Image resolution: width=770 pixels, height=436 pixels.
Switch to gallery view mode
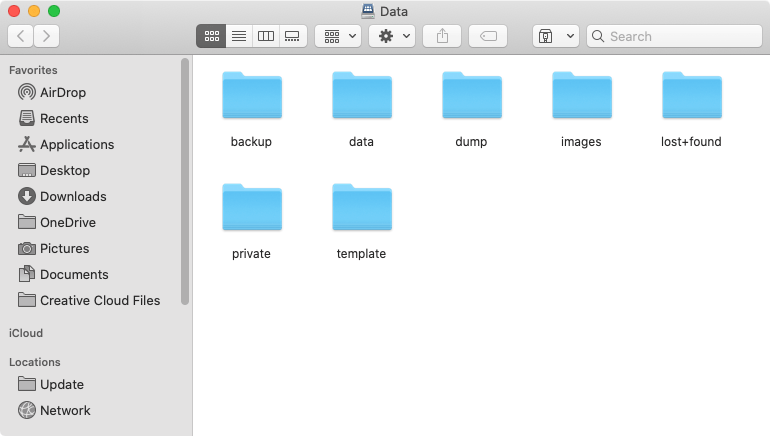tap(292, 36)
